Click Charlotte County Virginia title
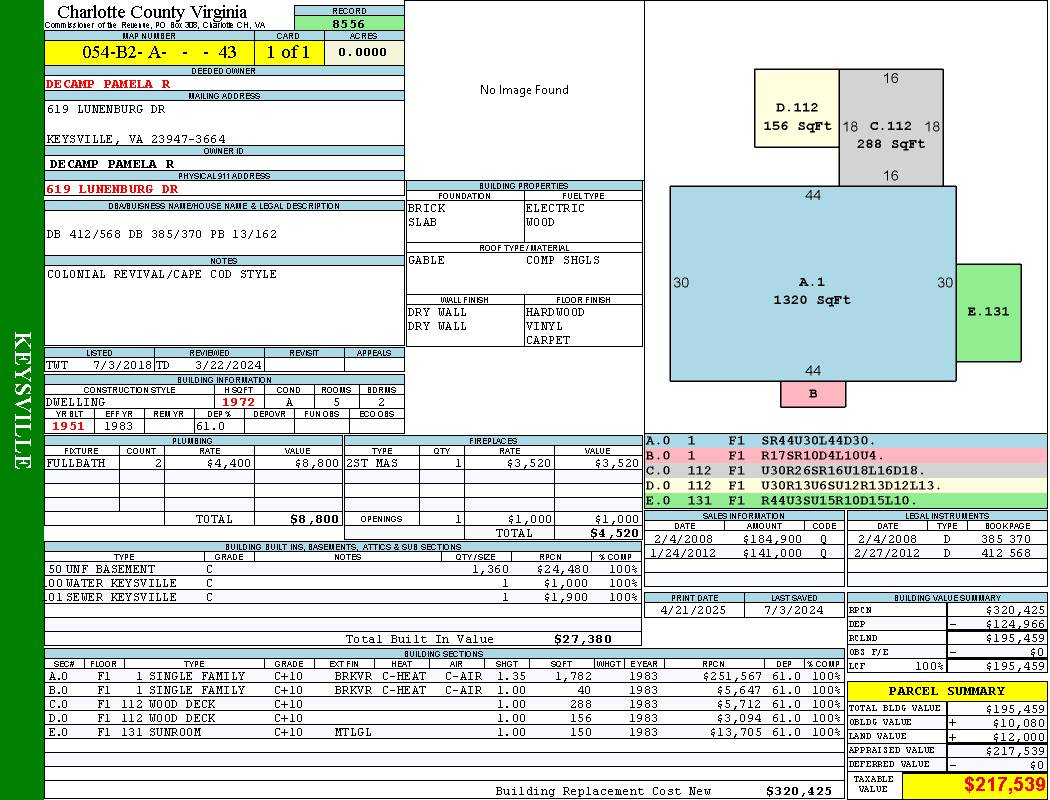The width and height of the screenshot is (1050, 800). [x=152, y=12]
